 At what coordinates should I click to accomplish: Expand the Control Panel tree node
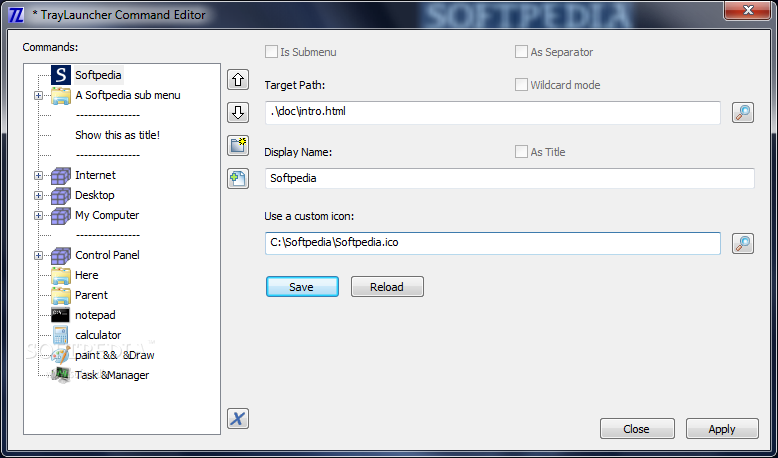point(38,255)
